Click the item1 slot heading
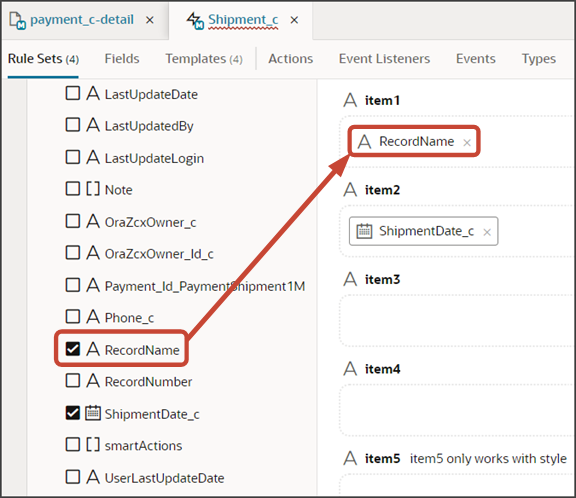Screen dimensions: 576x498 pos(382,101)
